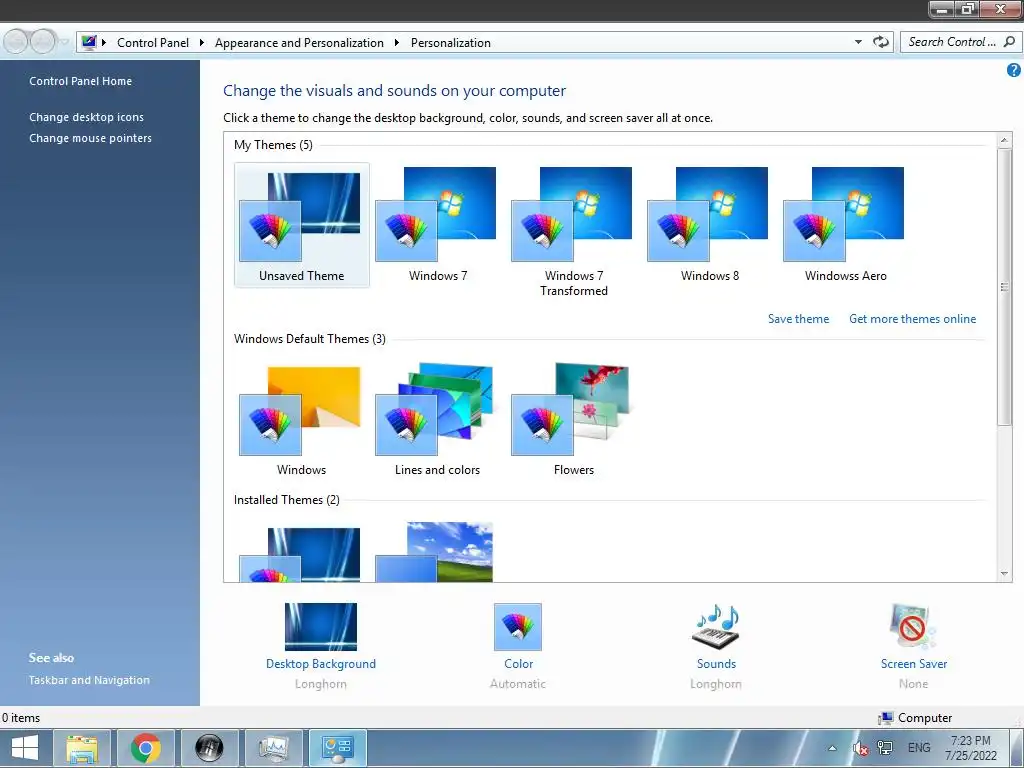Open the Screen Saver settings icon

pyautogui.click(x=913, y=627)
